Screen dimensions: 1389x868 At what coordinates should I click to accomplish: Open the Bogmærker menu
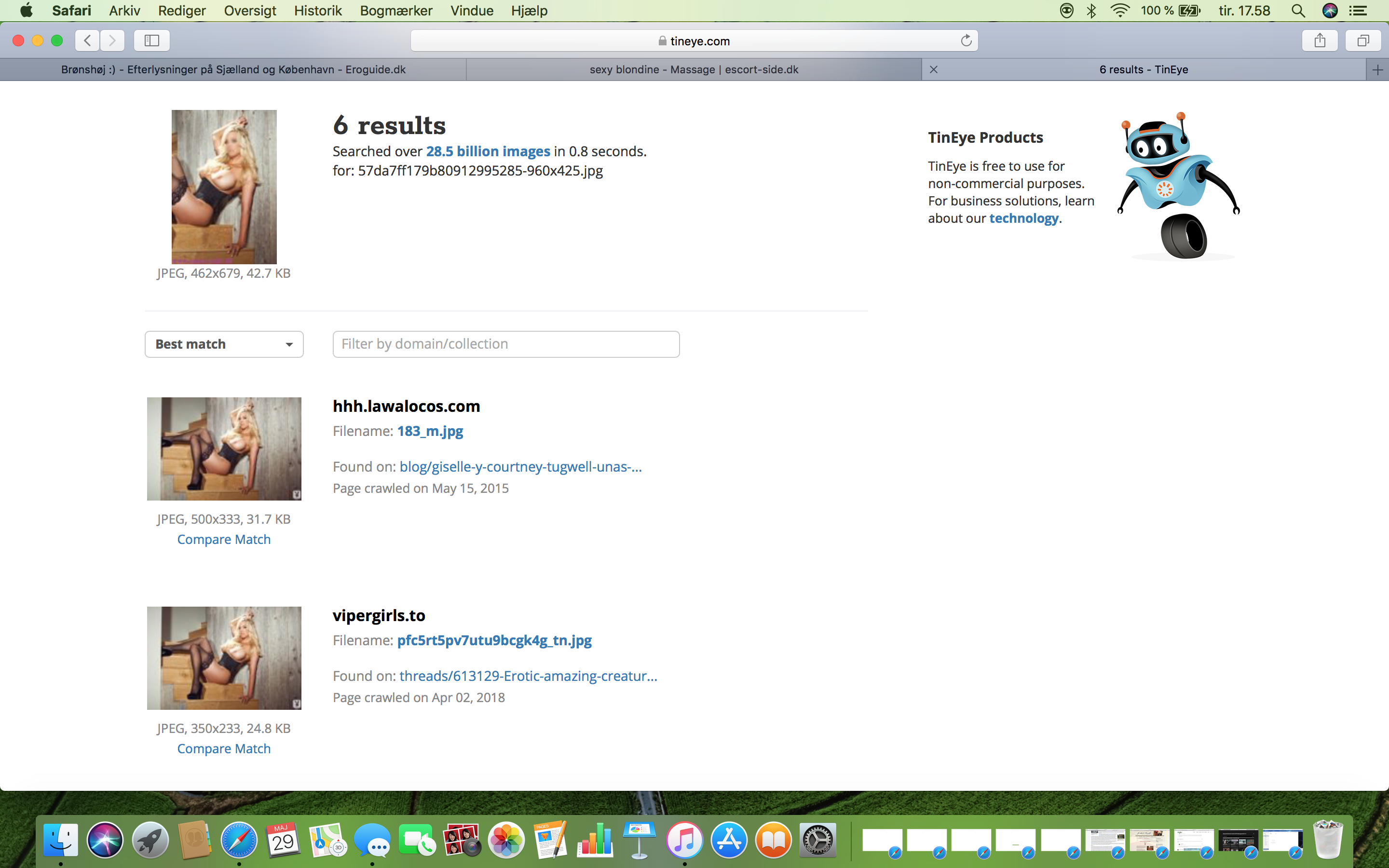pos(396,10)
